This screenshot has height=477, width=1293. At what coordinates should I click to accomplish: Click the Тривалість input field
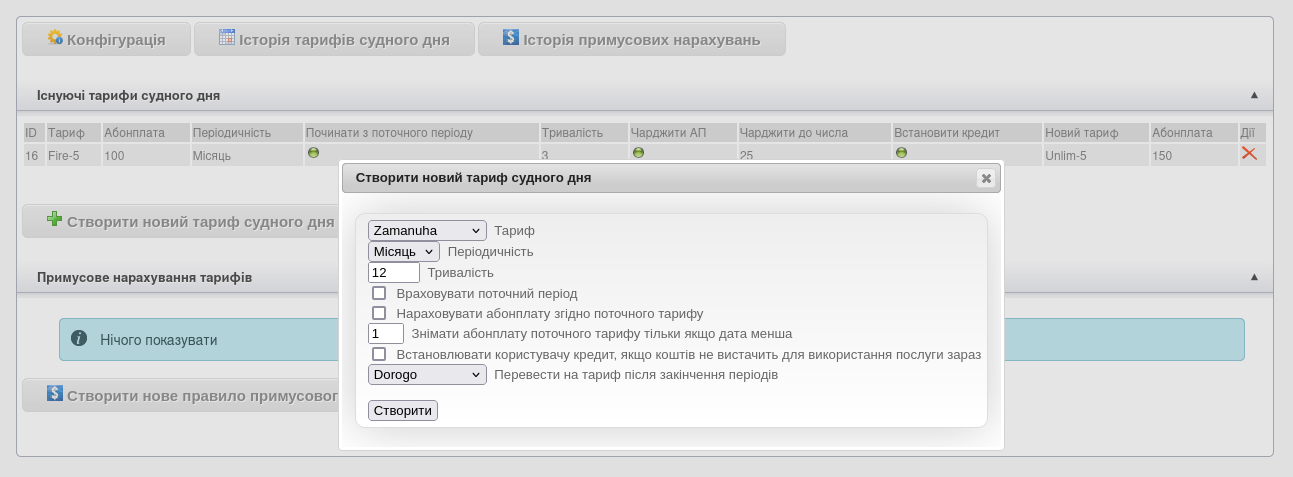point(394,272)
